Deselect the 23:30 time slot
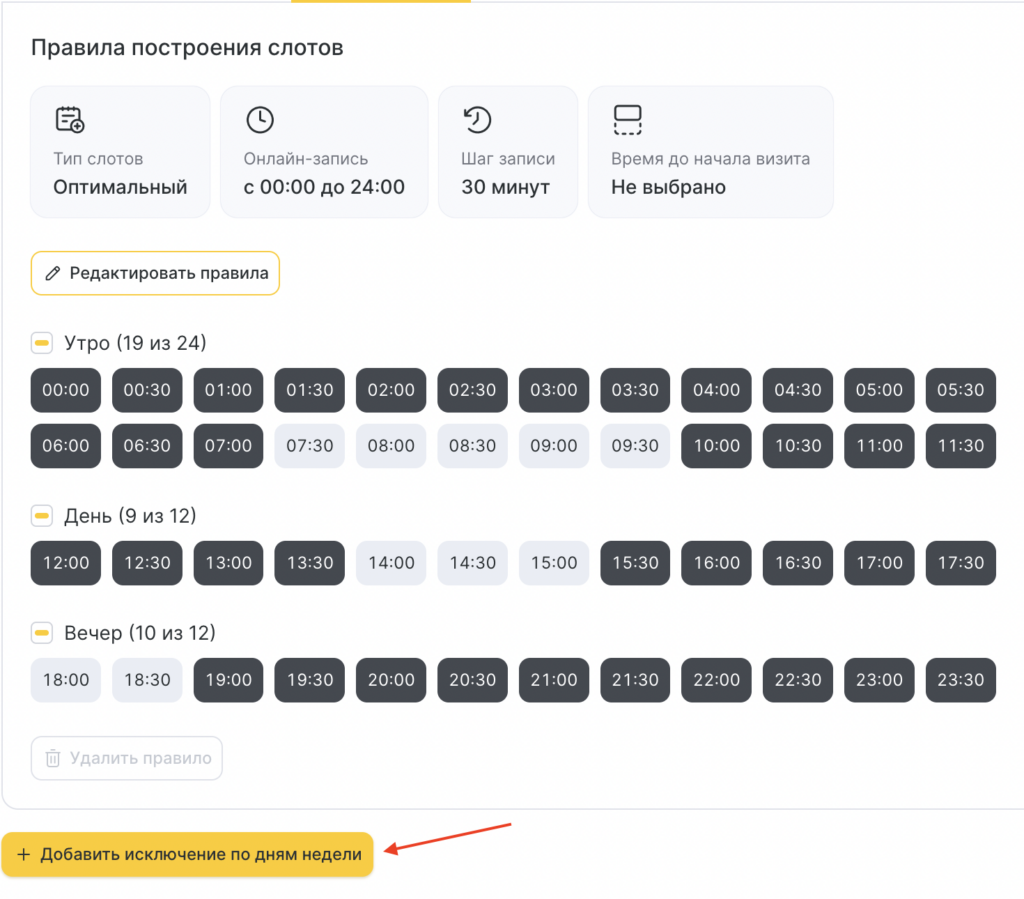Image resolution: width=1024 pixels, height=899 pixels. (960, 680)
